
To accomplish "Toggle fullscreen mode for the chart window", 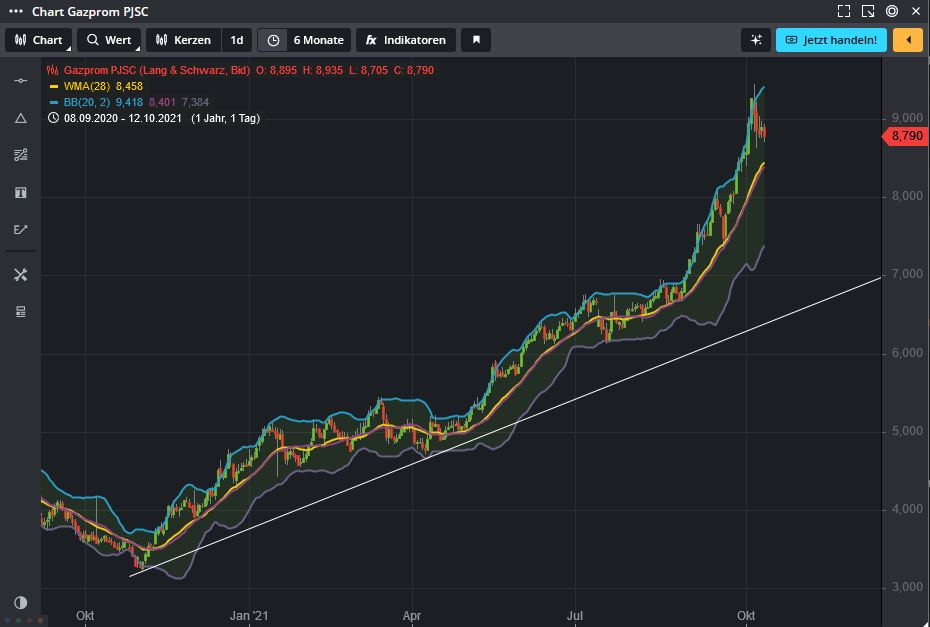I will point(844,12).
